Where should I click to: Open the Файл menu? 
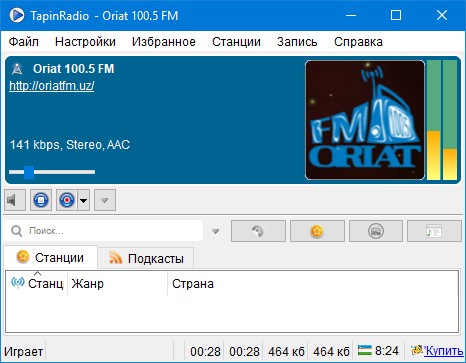[23, 42]
